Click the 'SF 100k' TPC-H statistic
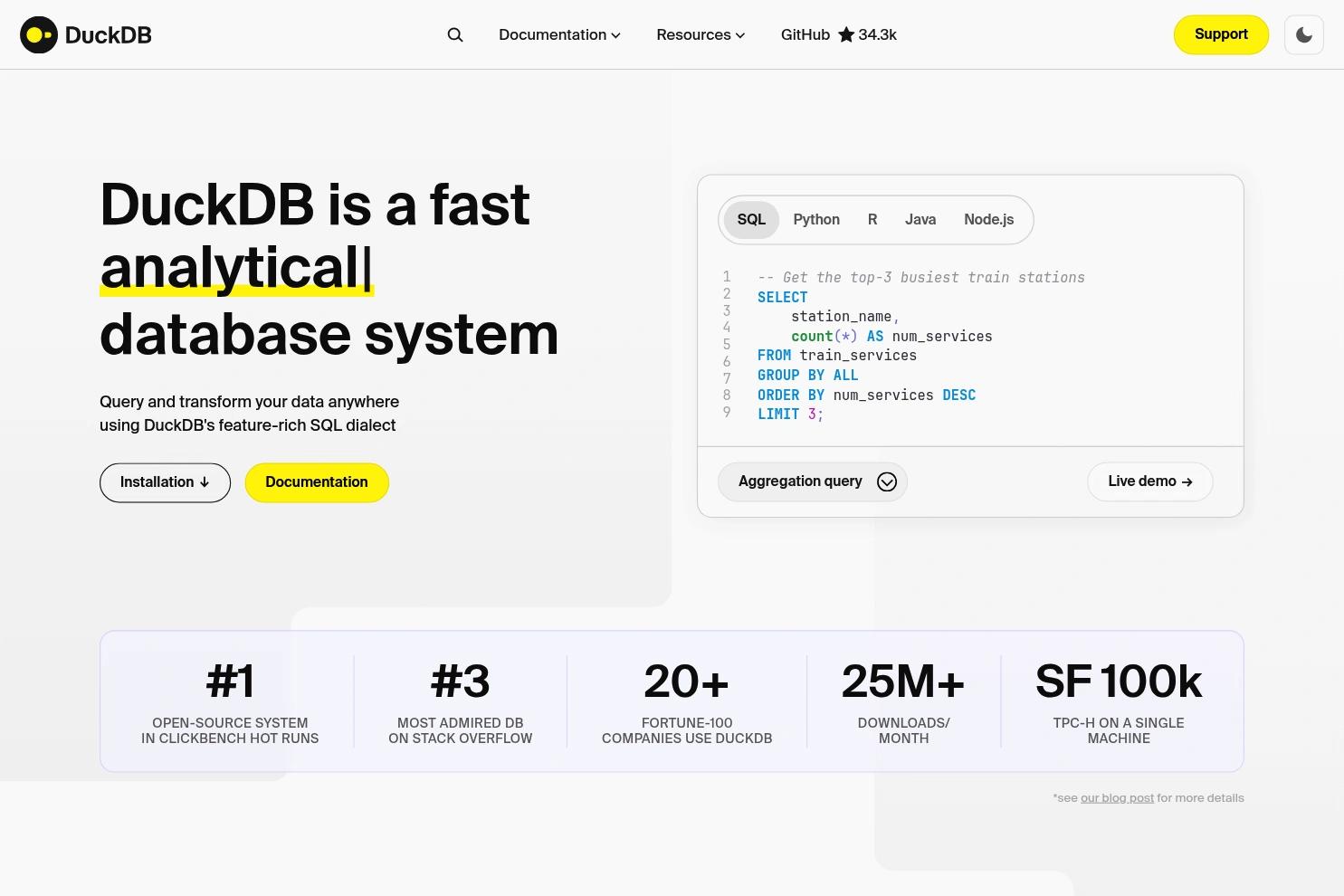The height and width of the screenshot is (896, 1344). click(x=1119, y=702)
